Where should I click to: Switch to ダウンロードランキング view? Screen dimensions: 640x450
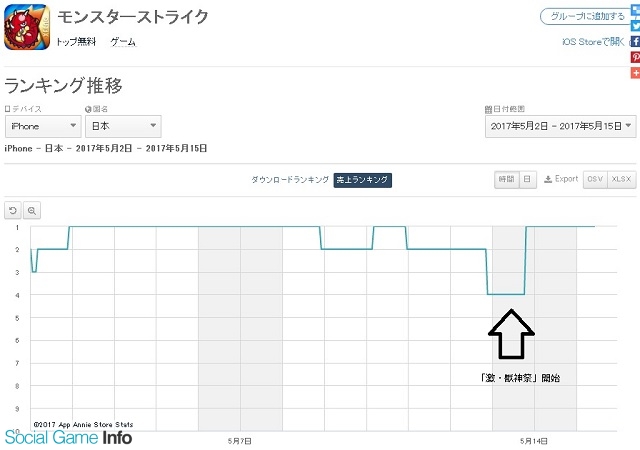pyautogui.click(x=289, y=180)
